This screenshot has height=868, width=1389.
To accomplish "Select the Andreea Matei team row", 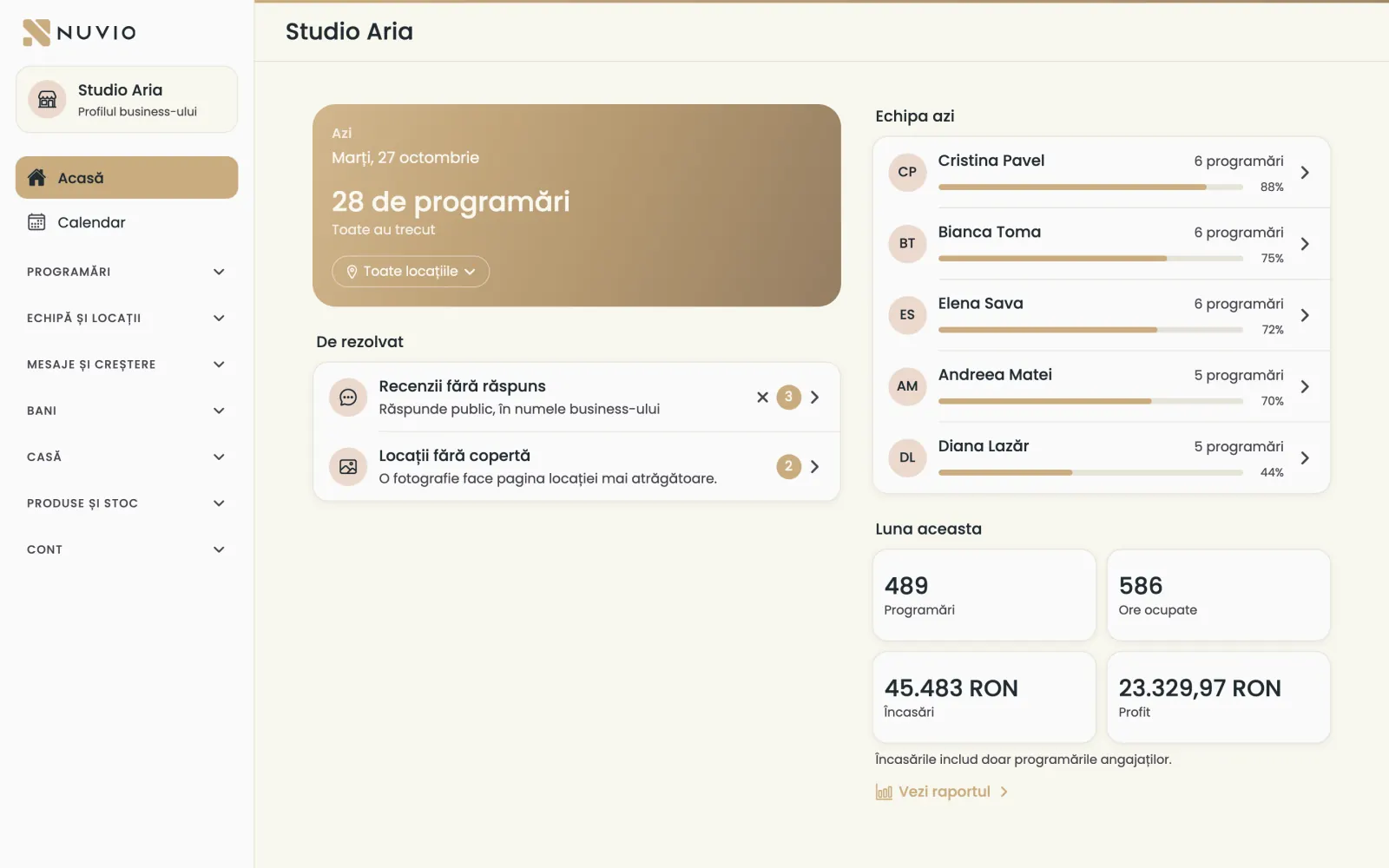I will (x=1102, y=386).
